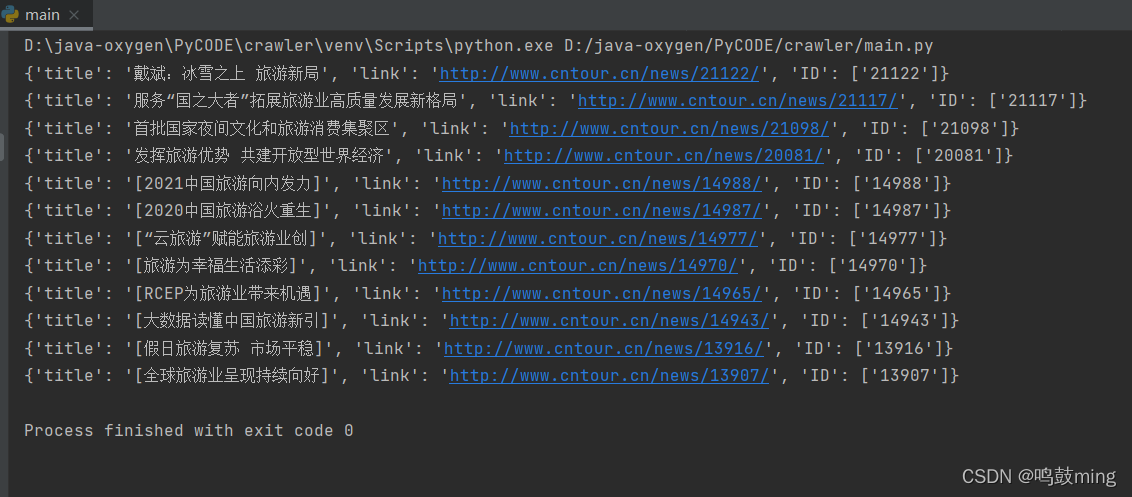Open link http://www.cntour.cn/news/14988/
Screen dimensions: 1132x497
click(602, 183)
